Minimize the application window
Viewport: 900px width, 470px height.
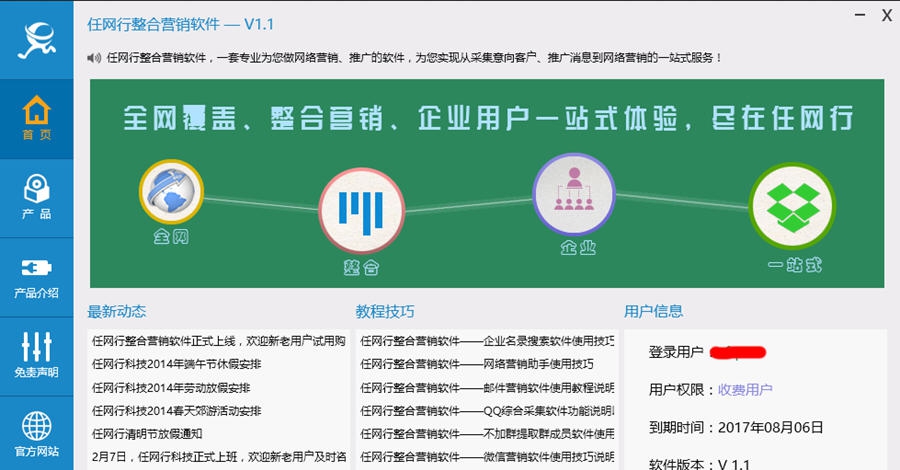pos(860,14)
